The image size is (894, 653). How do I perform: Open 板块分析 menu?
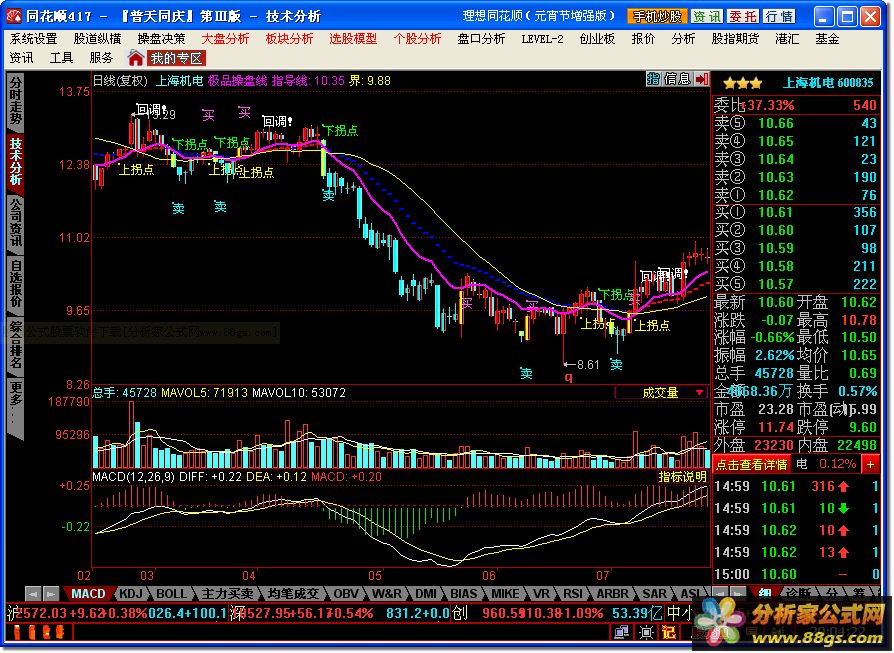click(289, 39)
